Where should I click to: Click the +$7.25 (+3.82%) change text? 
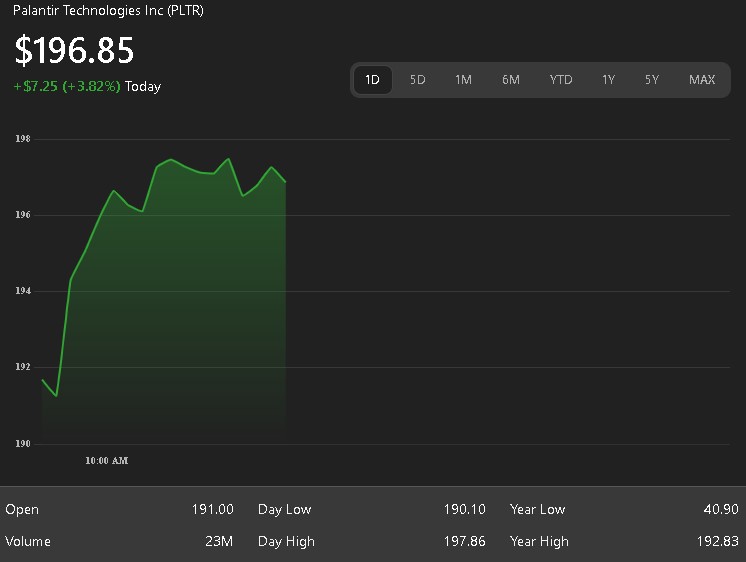pos(67,87)
